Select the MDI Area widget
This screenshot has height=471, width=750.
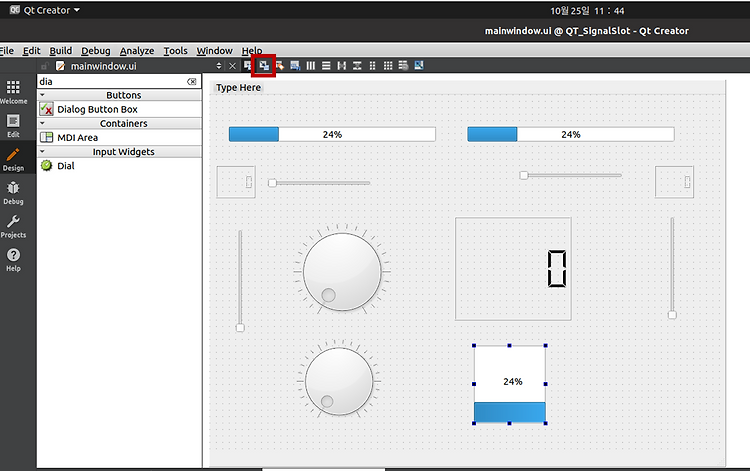[120, 138]
